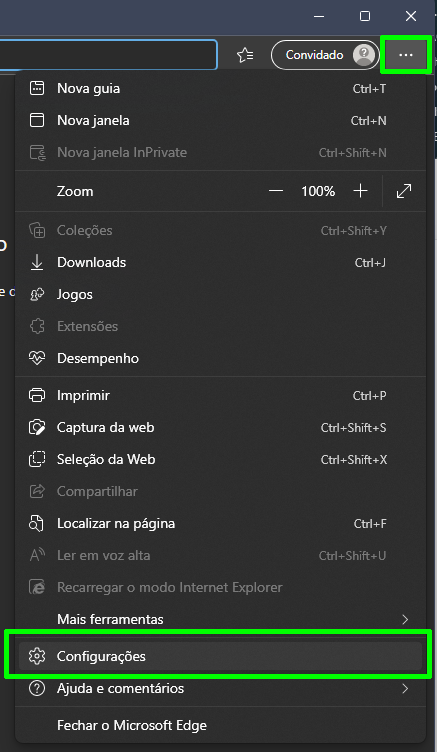Image resolution: width=437 pixels, height=752 pixels.
Task: Click the Desempenho heart pulse icon
Action: 37,358
